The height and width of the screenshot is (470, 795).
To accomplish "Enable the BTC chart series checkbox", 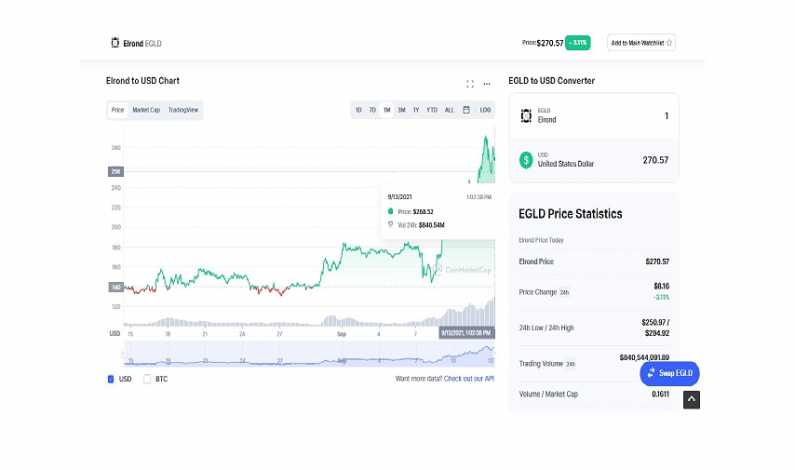I will (x=147, y=379).
